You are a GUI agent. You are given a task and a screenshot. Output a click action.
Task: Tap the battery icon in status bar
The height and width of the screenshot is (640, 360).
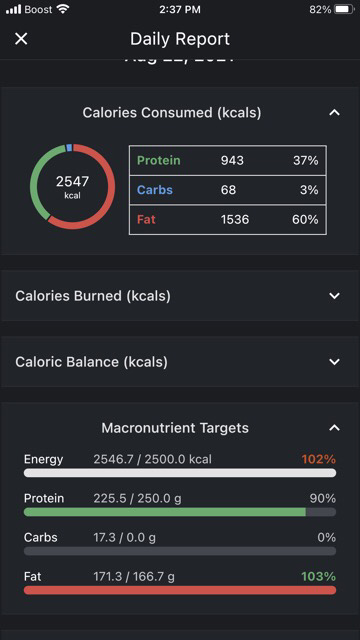click(x=345, y=9)
